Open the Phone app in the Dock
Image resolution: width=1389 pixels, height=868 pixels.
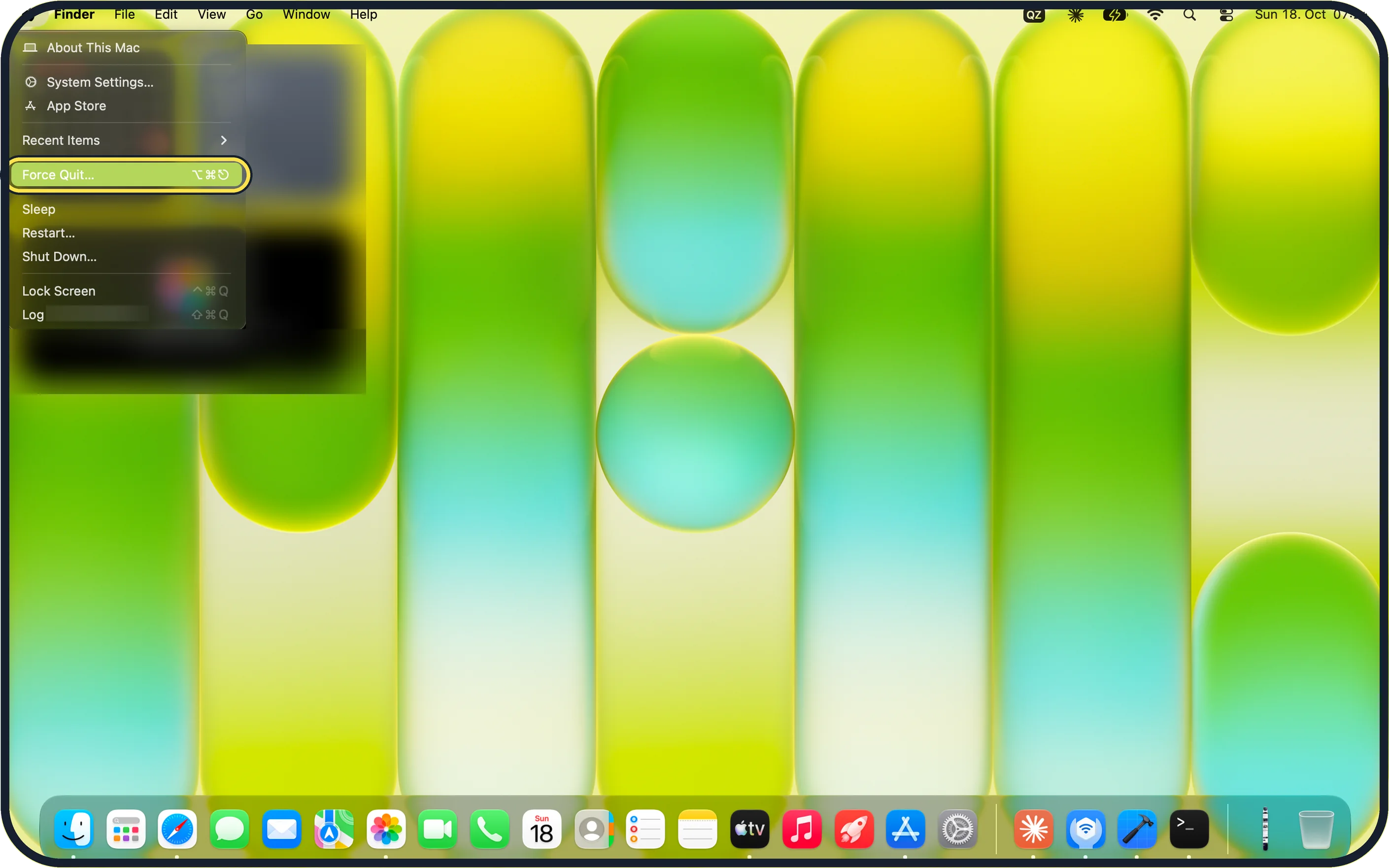490,829
